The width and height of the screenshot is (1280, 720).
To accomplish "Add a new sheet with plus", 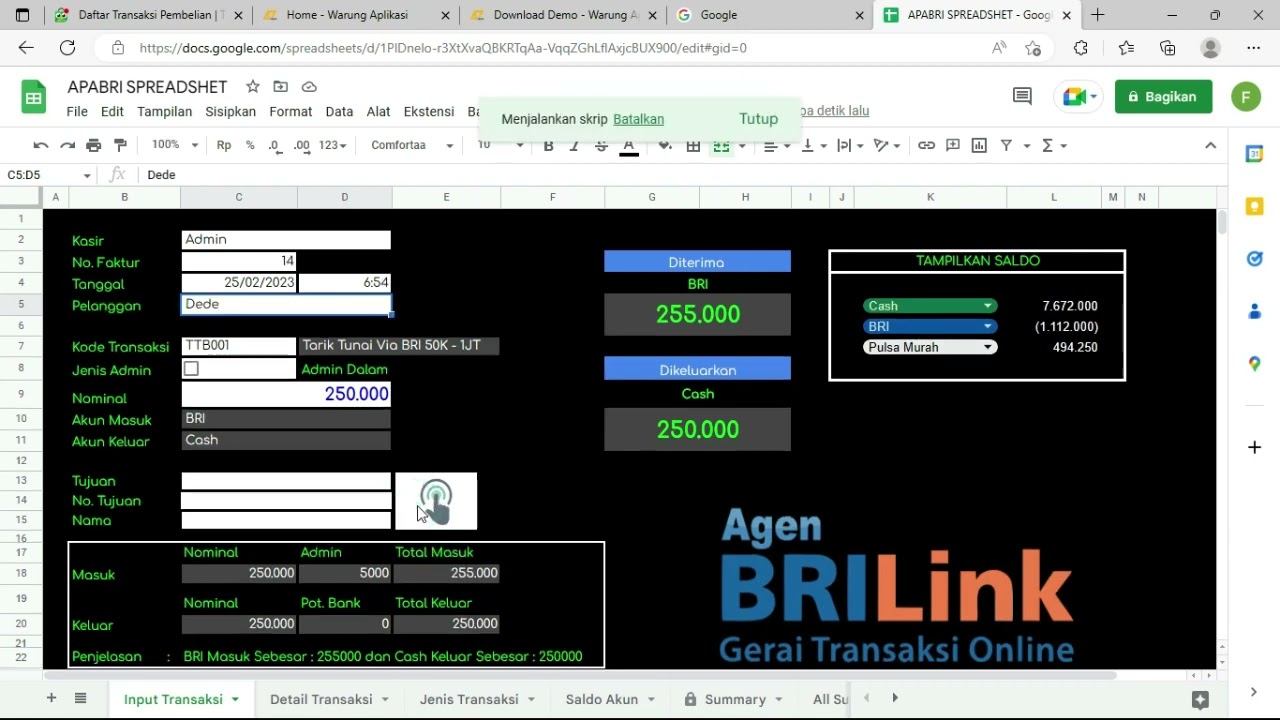I will (51, 698).
